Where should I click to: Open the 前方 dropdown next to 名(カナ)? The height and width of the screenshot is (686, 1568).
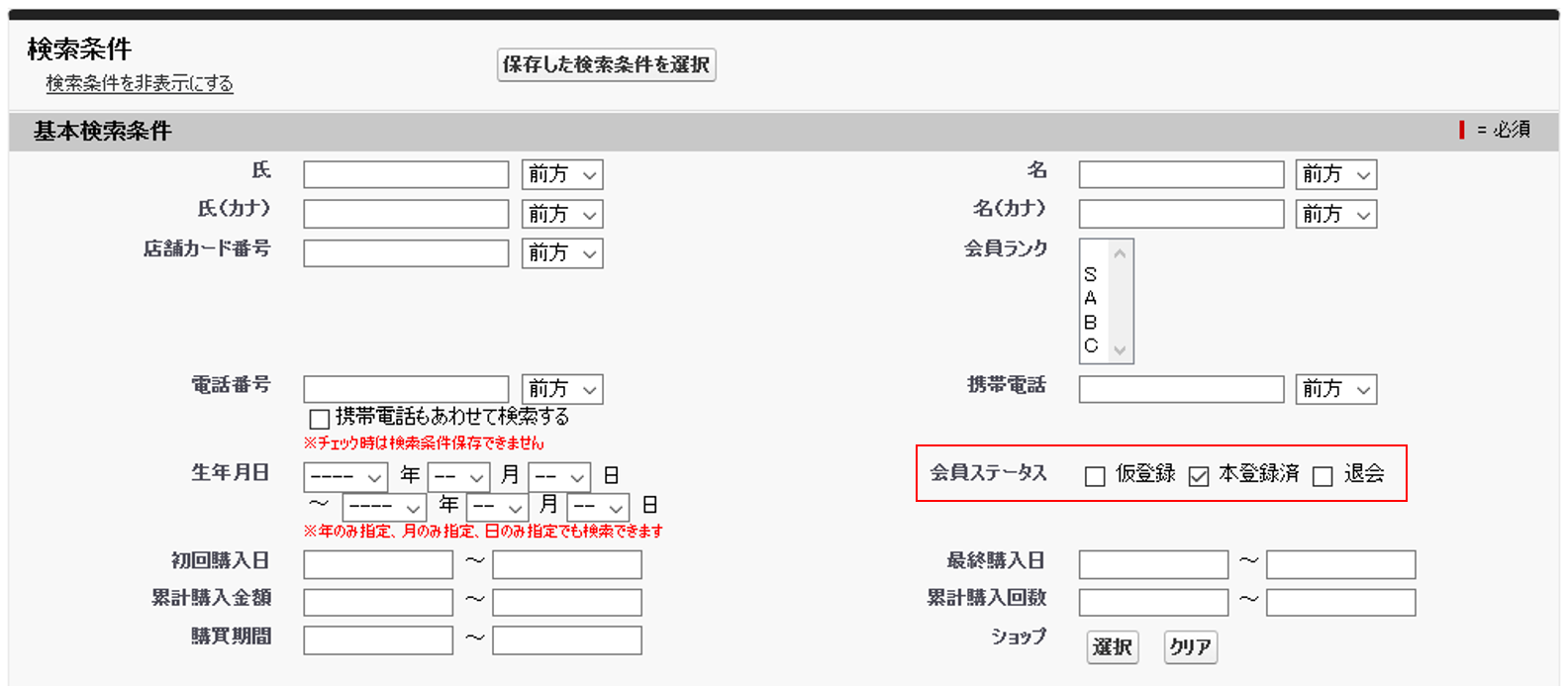tap(1335, 215)
